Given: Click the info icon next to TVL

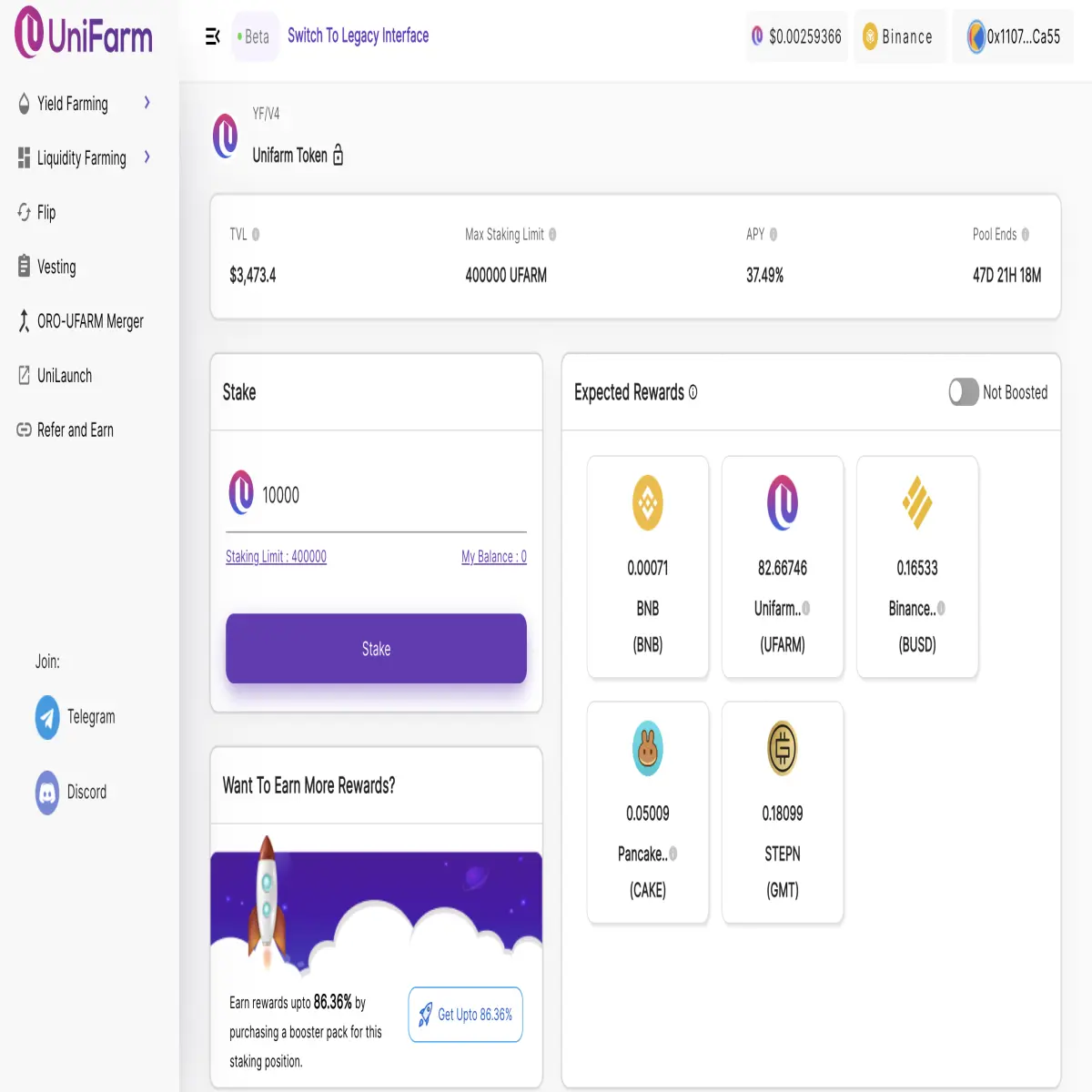Looking at the screenshot, I should [256, 235].
